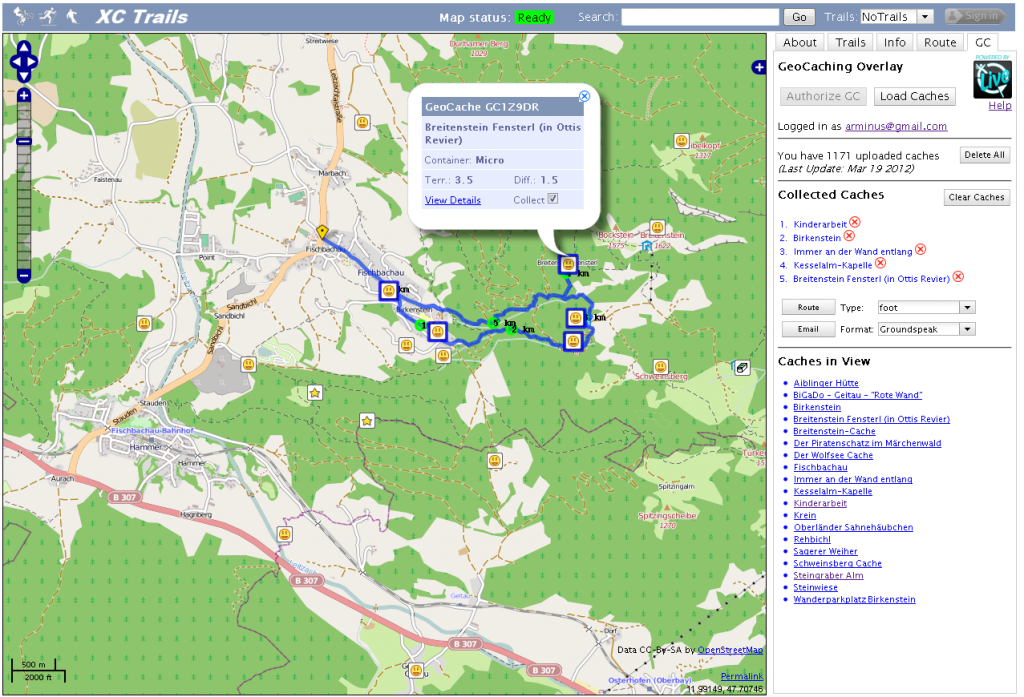
Task: Select the cross-country skiing activity icon
Action: [48, 16]
